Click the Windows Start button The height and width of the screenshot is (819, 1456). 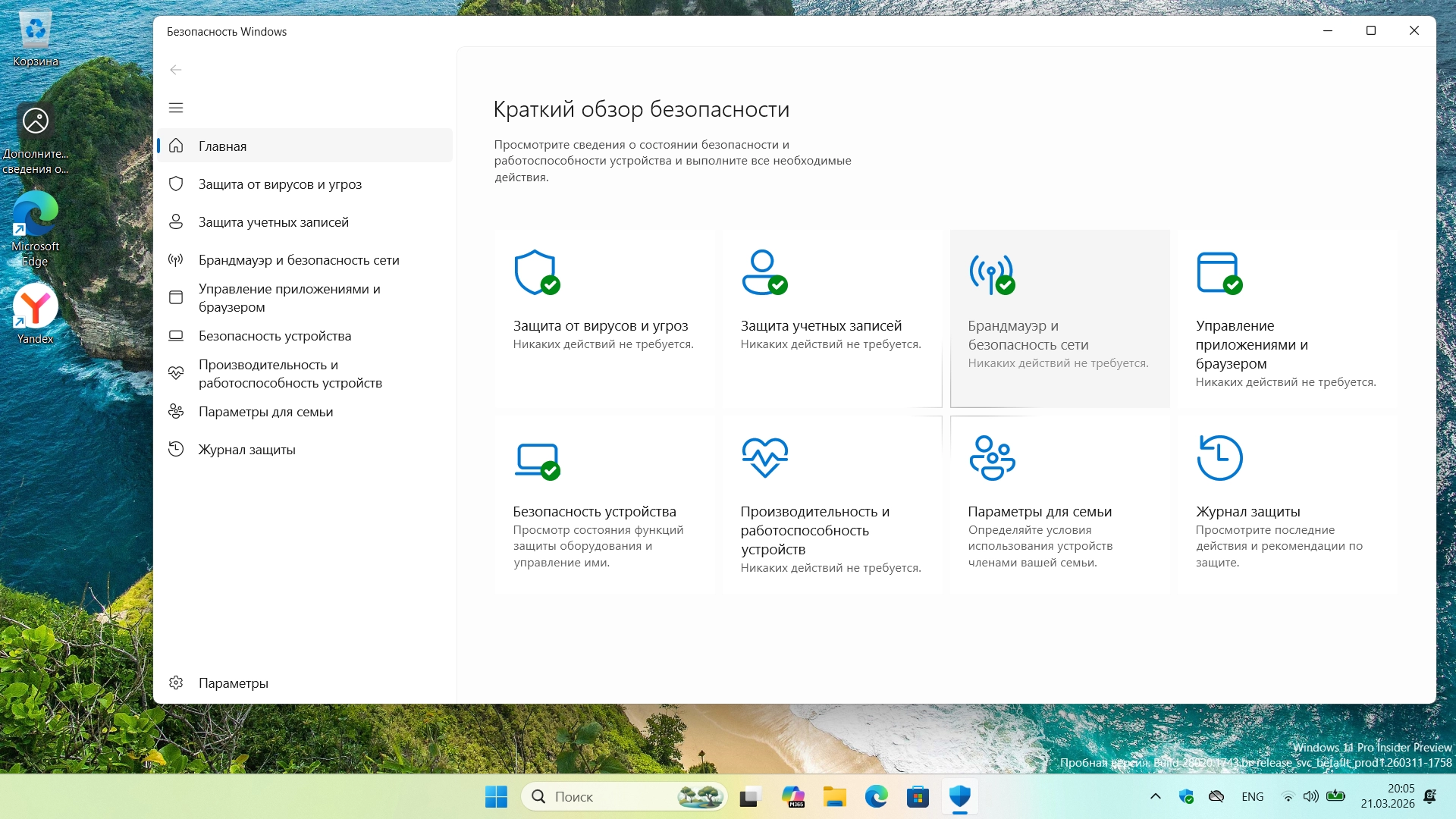[x=497, y=796]
